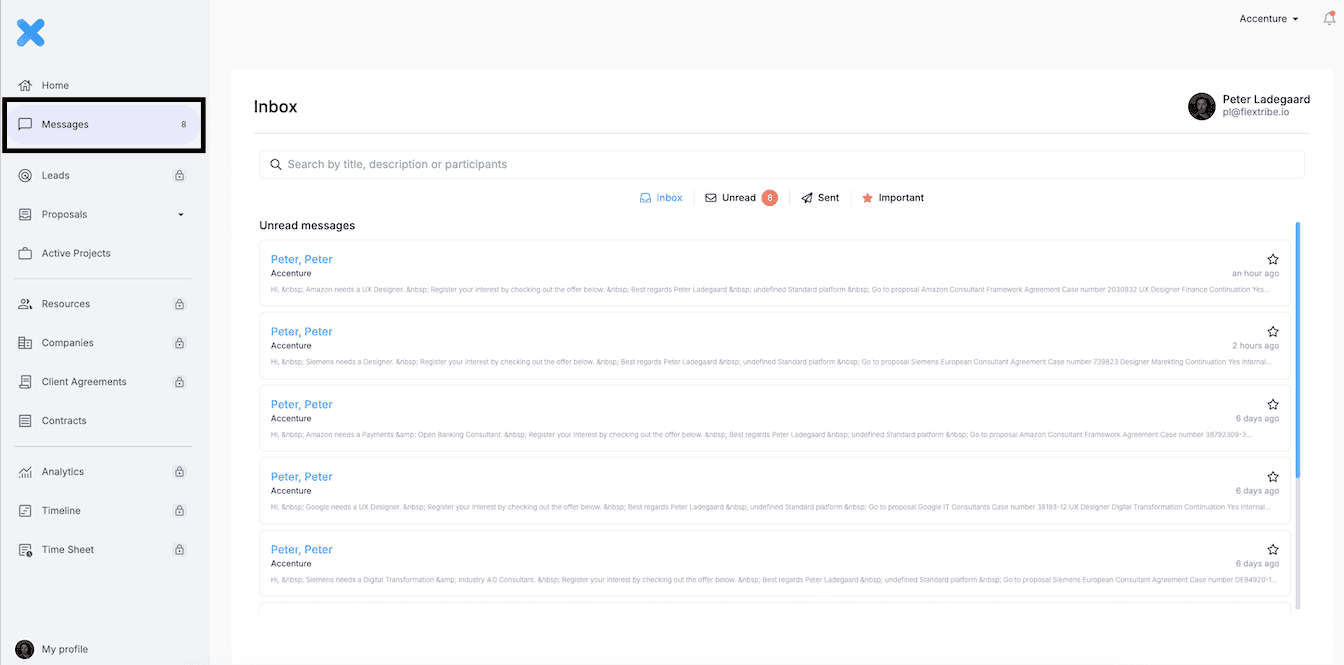The height and width of the screenshot is (665, 1344).
Task: Click the Messages chat bubble icon
Action: (25, 125)
